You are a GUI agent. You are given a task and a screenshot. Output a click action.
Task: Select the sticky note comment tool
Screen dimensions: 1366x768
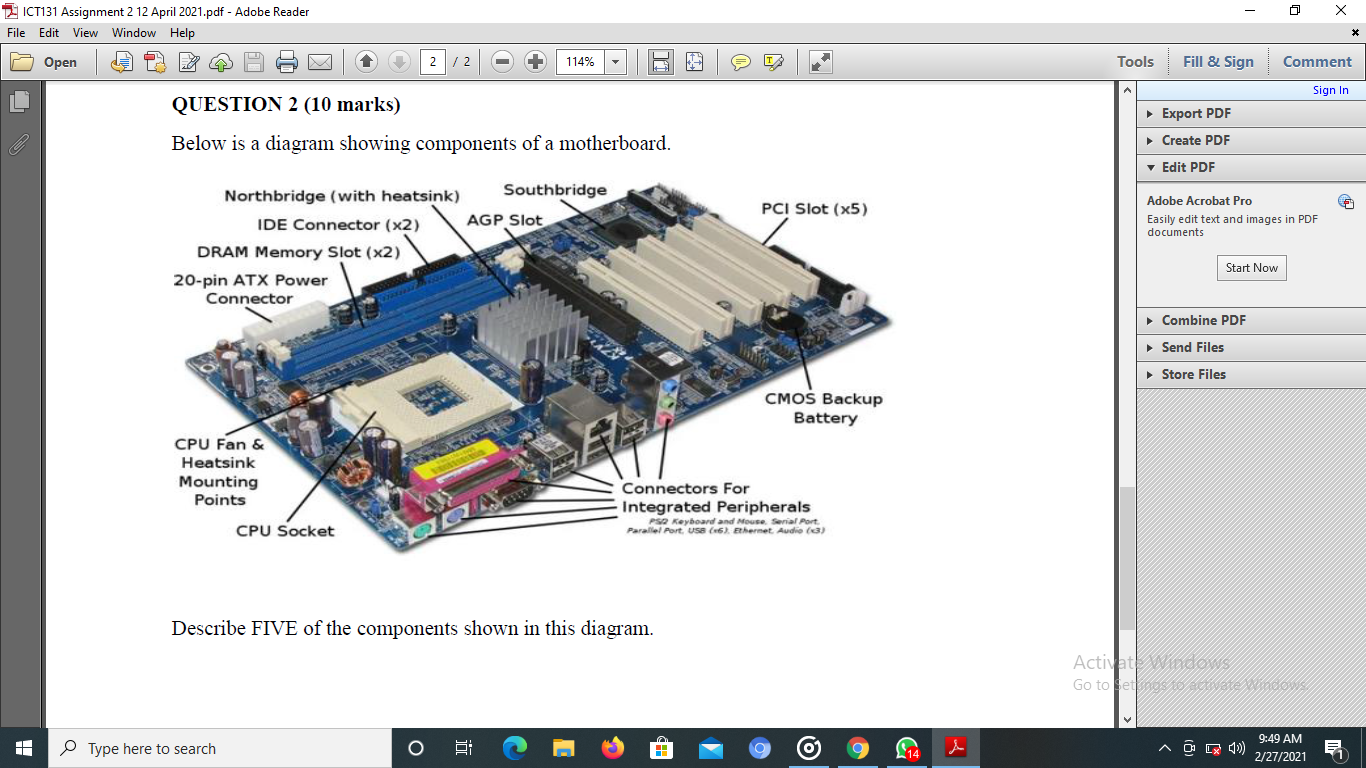pyautogui.click(x=740, y=62)
